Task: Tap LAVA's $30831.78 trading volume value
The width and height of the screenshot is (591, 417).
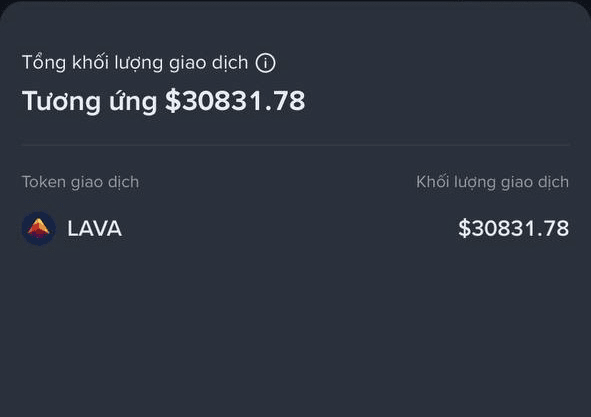Action: pos(513,228)
